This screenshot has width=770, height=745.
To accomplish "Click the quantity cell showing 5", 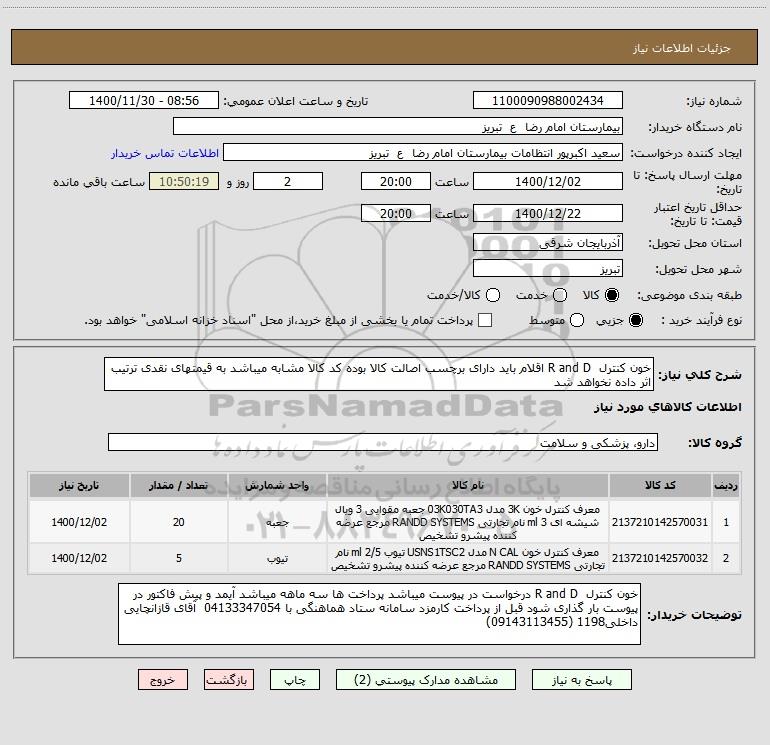I will [179, 558].
